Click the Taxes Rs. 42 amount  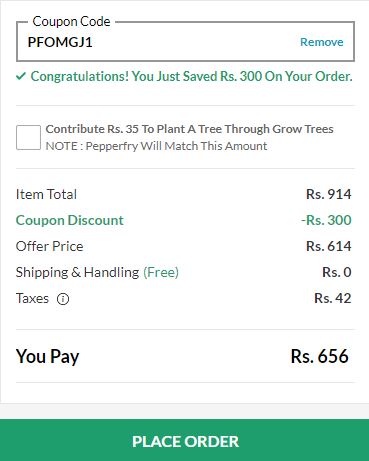333,298
